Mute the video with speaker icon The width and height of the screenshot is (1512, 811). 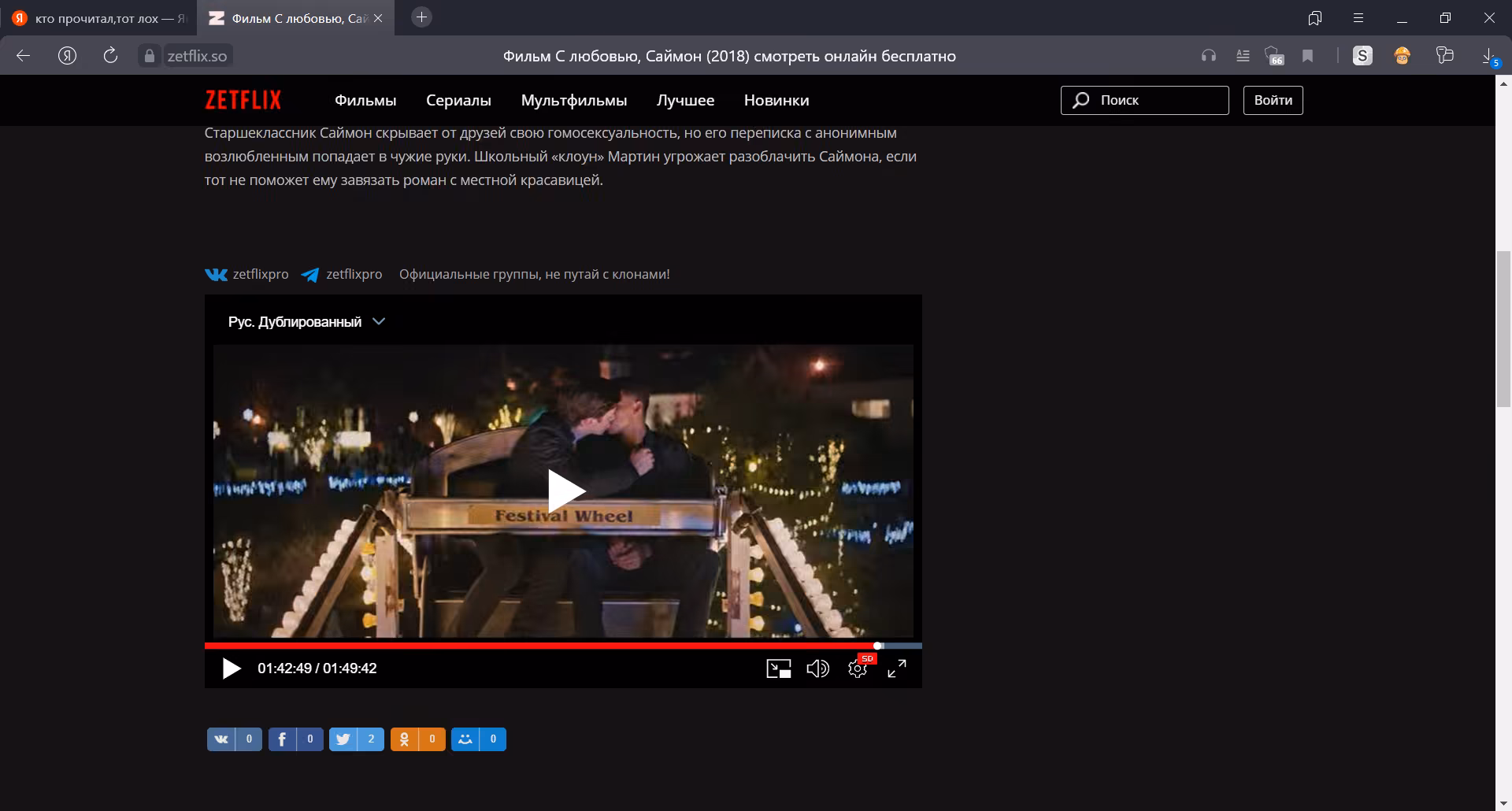tap(818, 668)
